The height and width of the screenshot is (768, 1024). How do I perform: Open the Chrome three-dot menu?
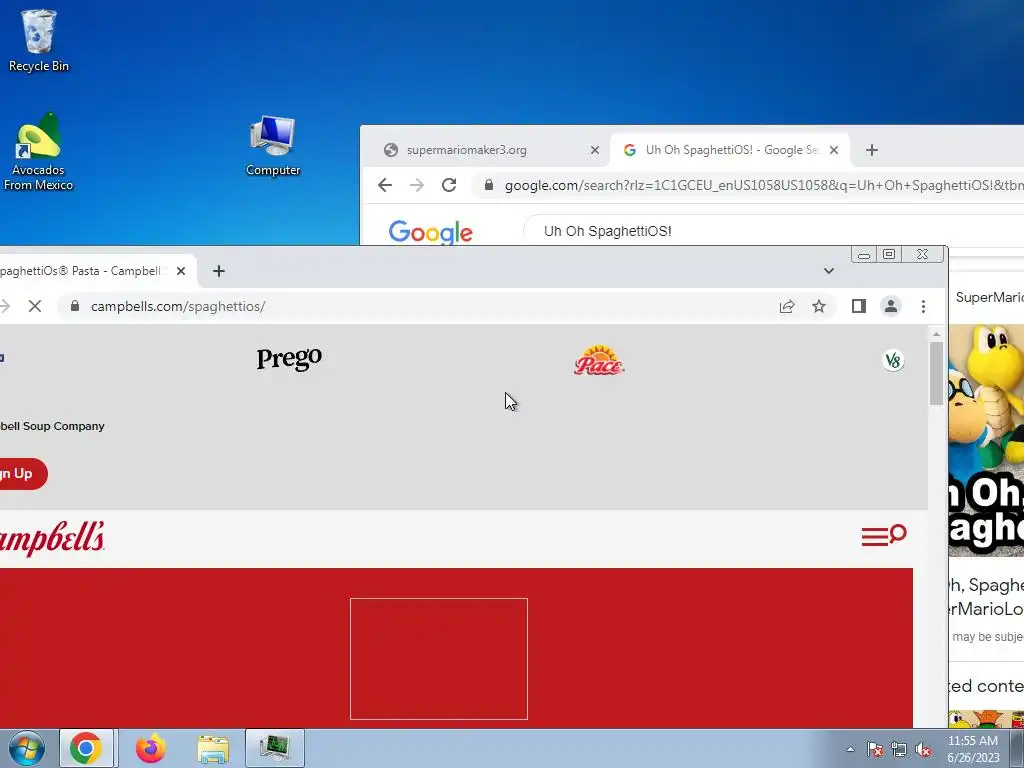click(923, 306)
